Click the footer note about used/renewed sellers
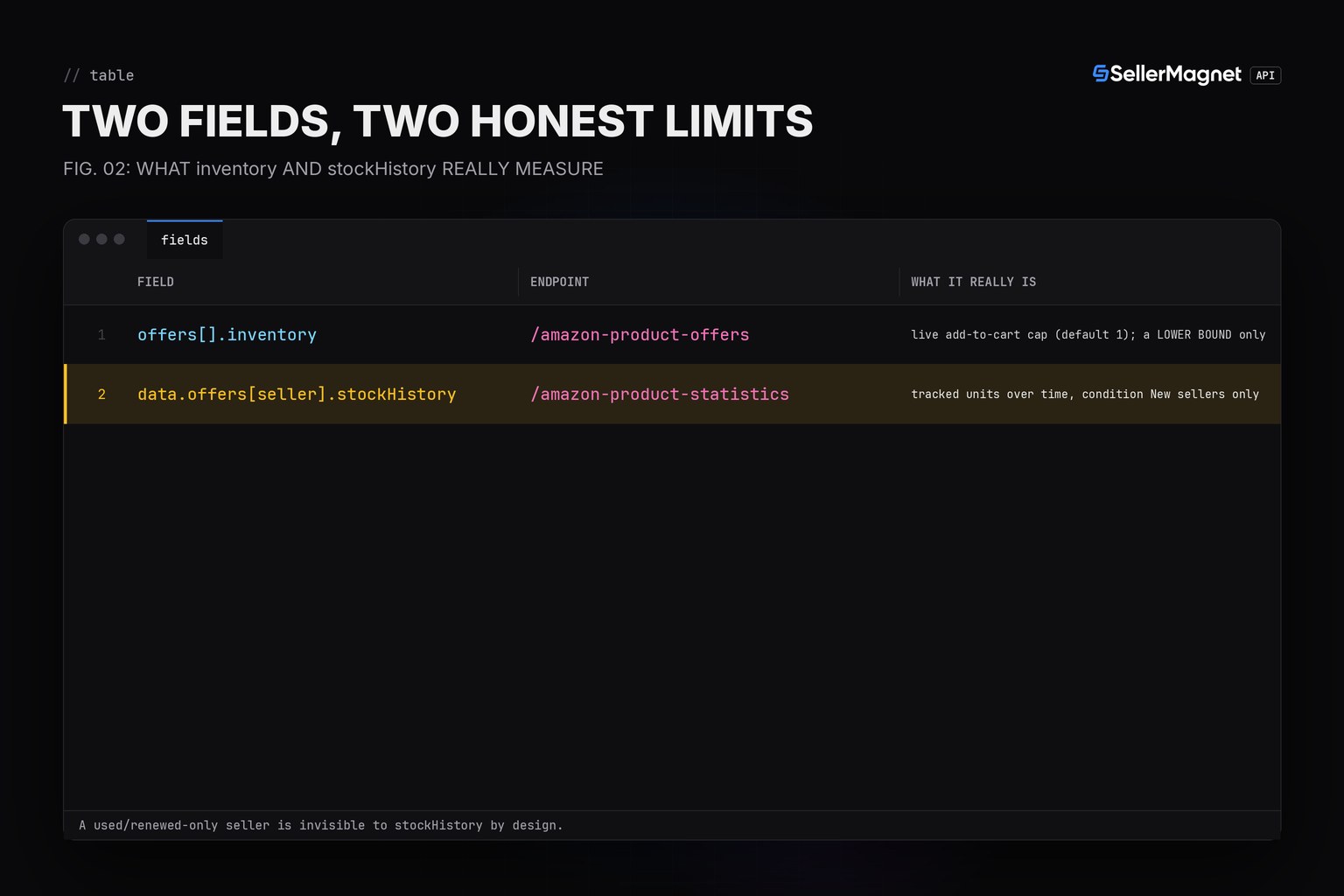 point(321,825)
